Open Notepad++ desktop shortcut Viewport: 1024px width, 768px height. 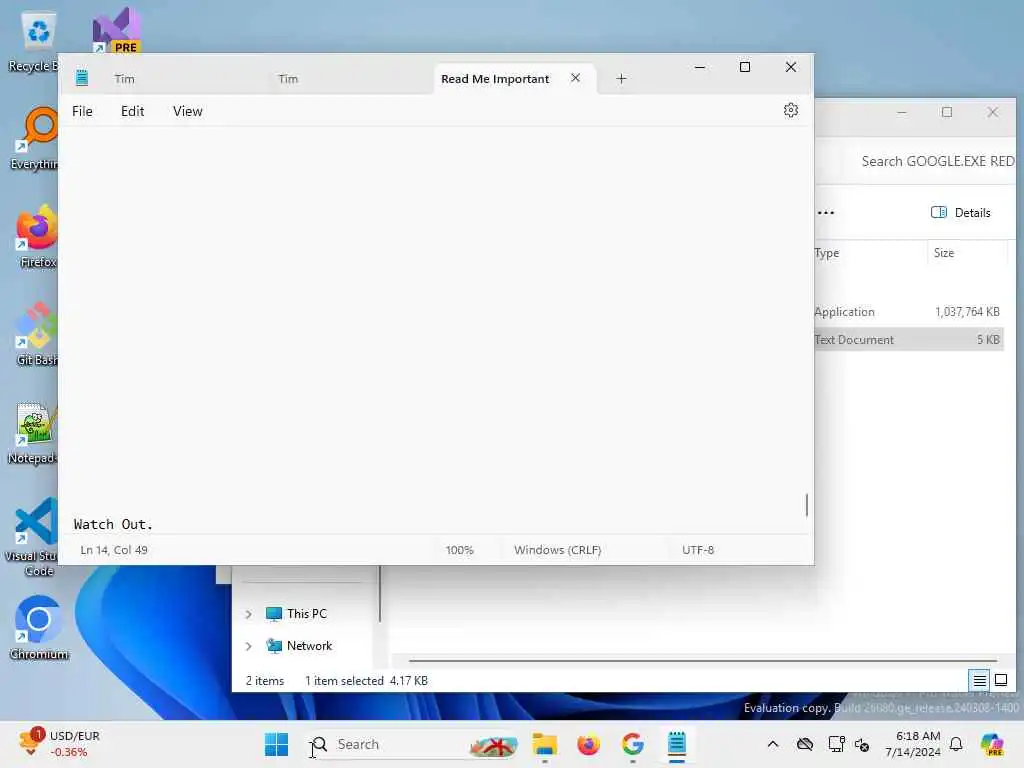point(33,433)
